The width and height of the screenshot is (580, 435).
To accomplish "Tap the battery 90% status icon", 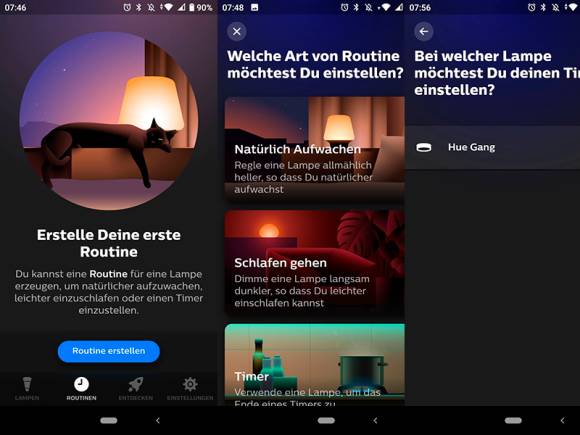I will coord(201,7).
